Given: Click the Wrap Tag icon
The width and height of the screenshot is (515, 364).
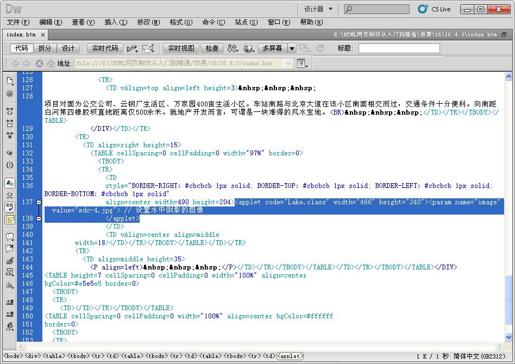Looking at the screenshot, I should coord(10,260).
